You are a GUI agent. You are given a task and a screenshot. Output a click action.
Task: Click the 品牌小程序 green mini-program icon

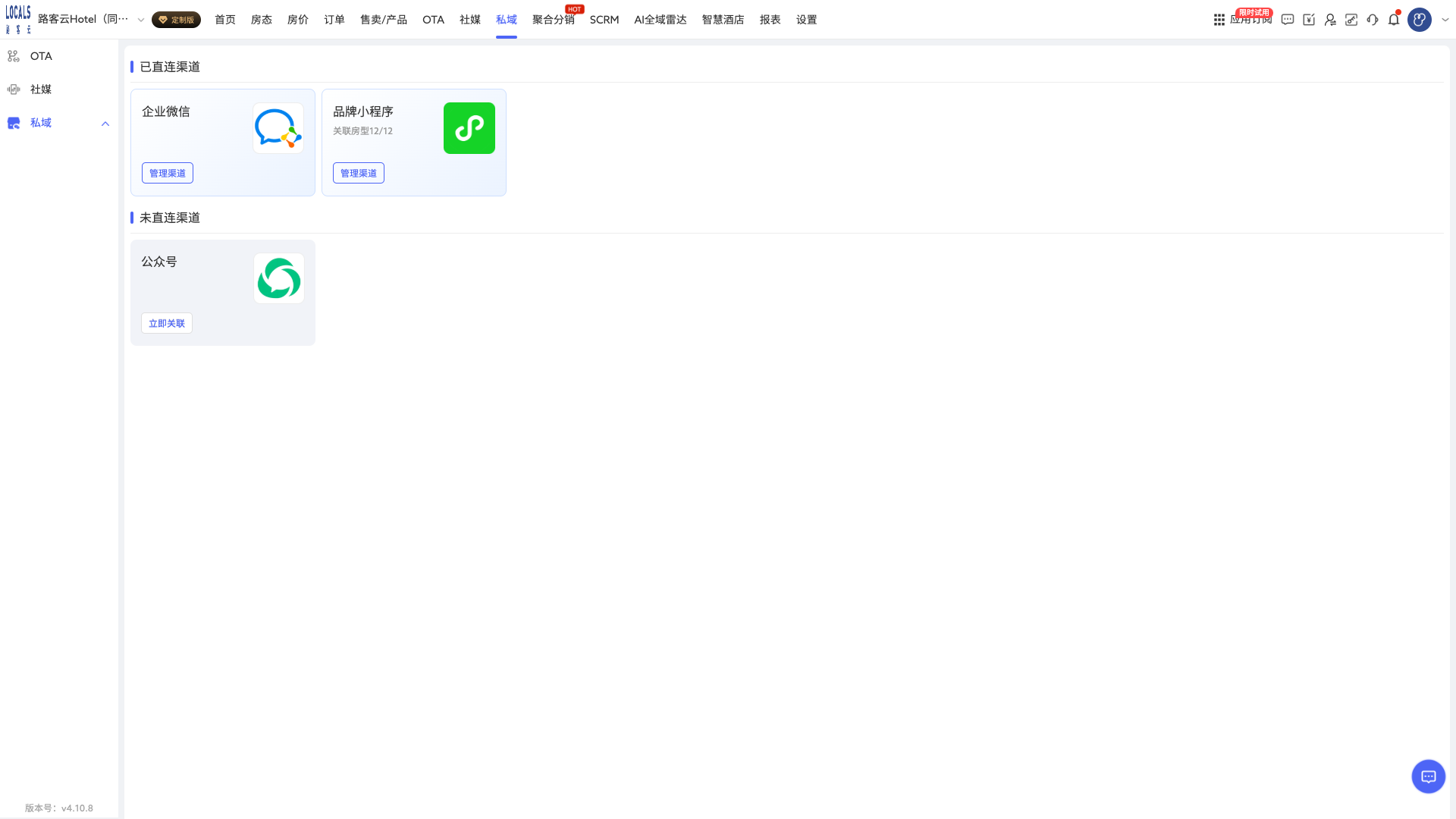pyautogui.click(x=469, y=128)
